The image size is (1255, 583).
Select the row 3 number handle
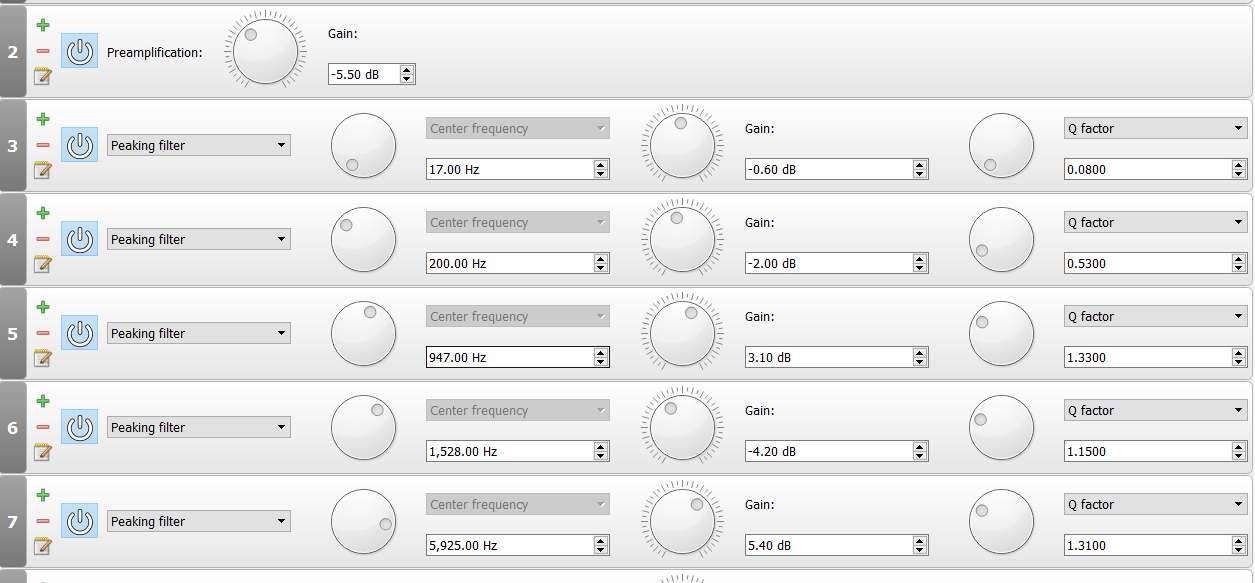point(13,145)
